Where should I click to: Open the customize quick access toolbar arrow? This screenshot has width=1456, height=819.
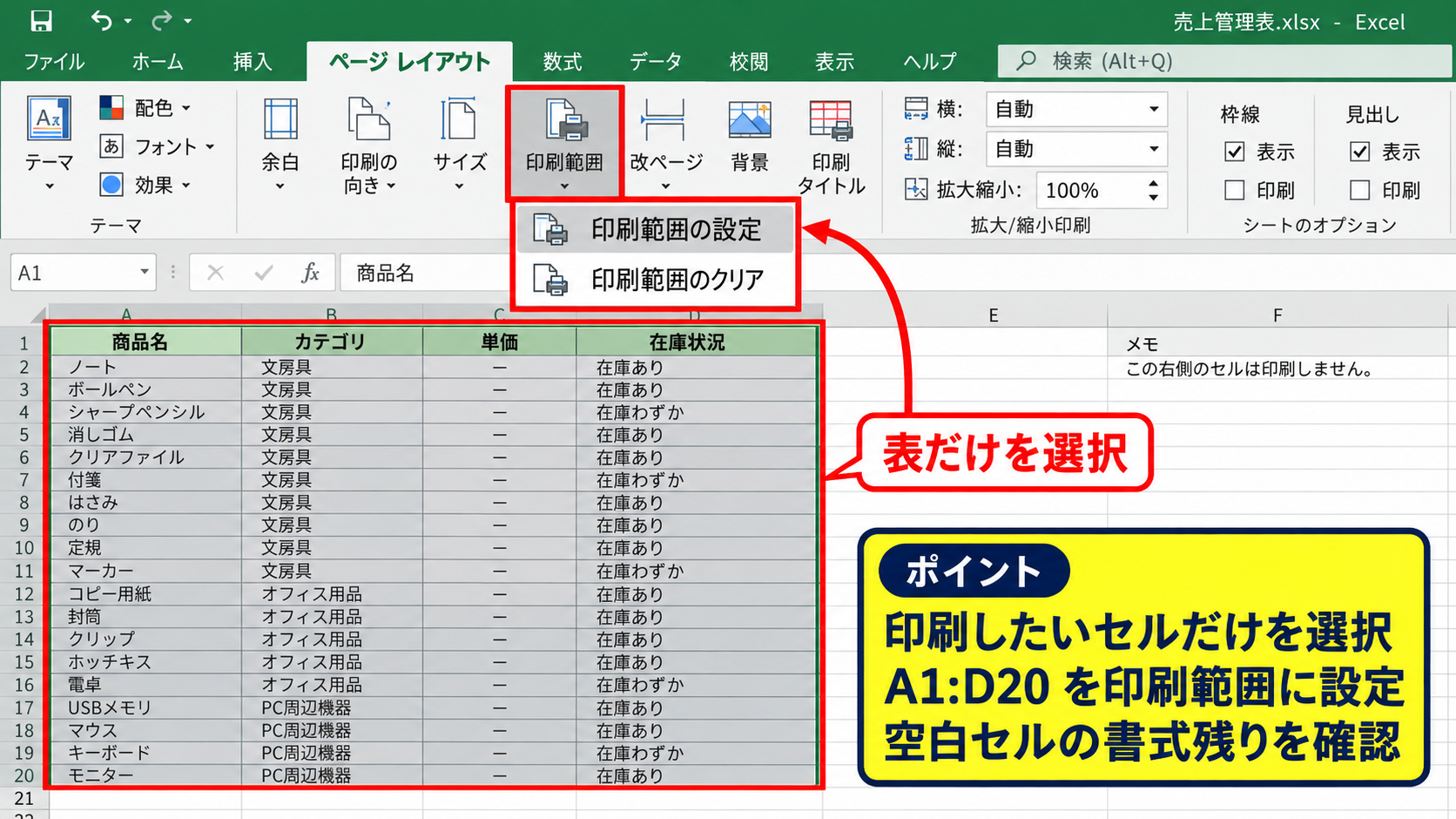[188, 21]
